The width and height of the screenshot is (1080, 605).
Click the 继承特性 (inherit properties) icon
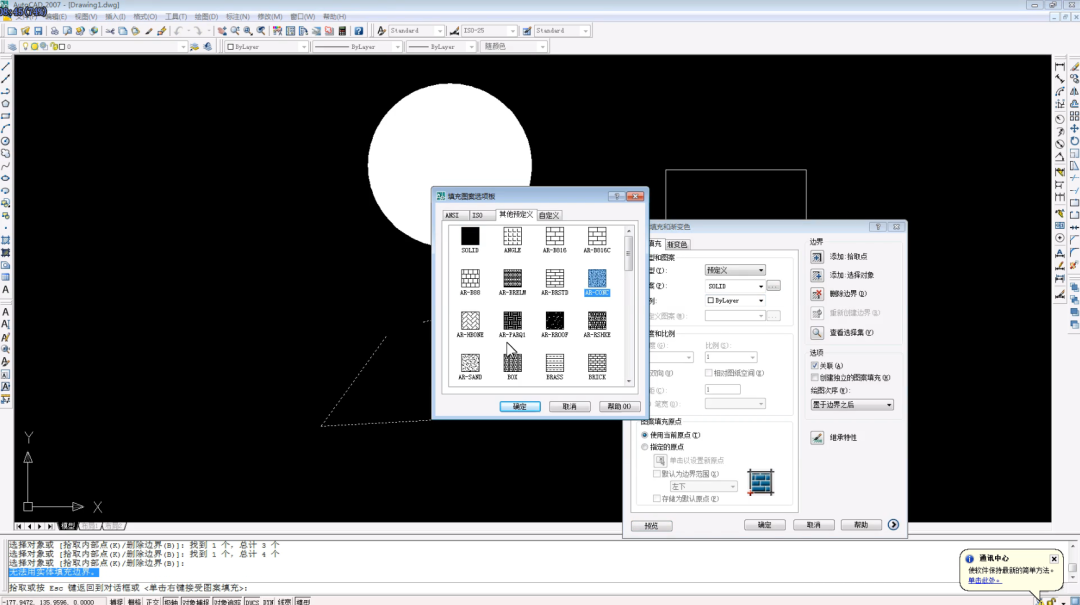coord(817,437)
